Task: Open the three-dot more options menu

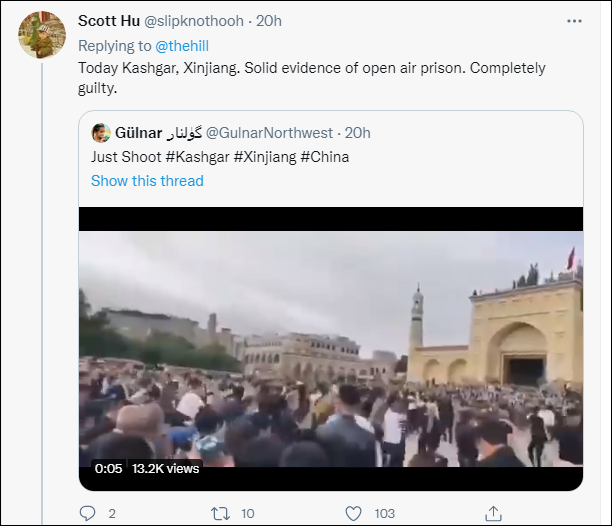Action: (x=572, y=20)
